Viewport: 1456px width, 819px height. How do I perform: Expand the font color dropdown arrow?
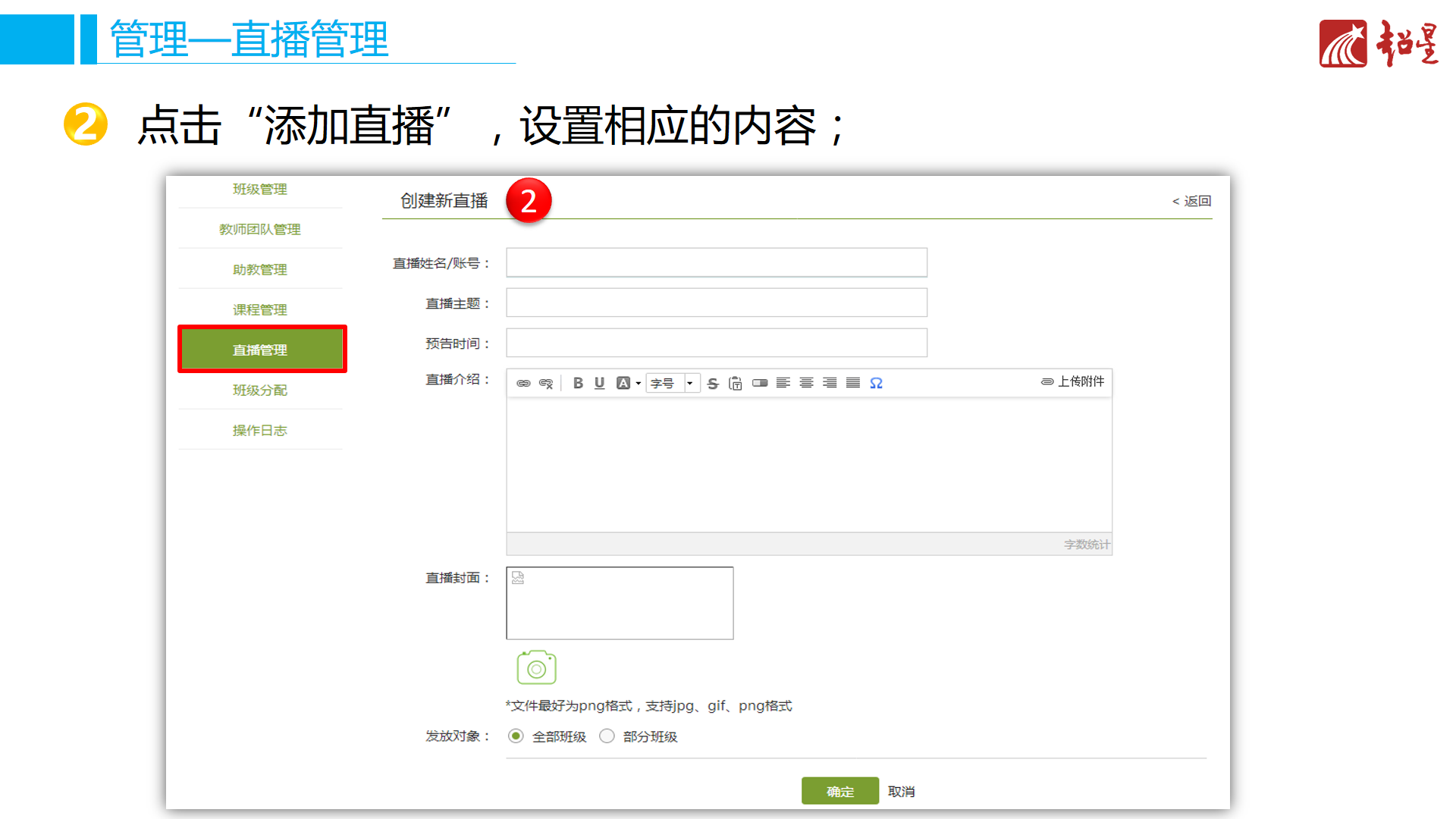click(x=639, y=383)
